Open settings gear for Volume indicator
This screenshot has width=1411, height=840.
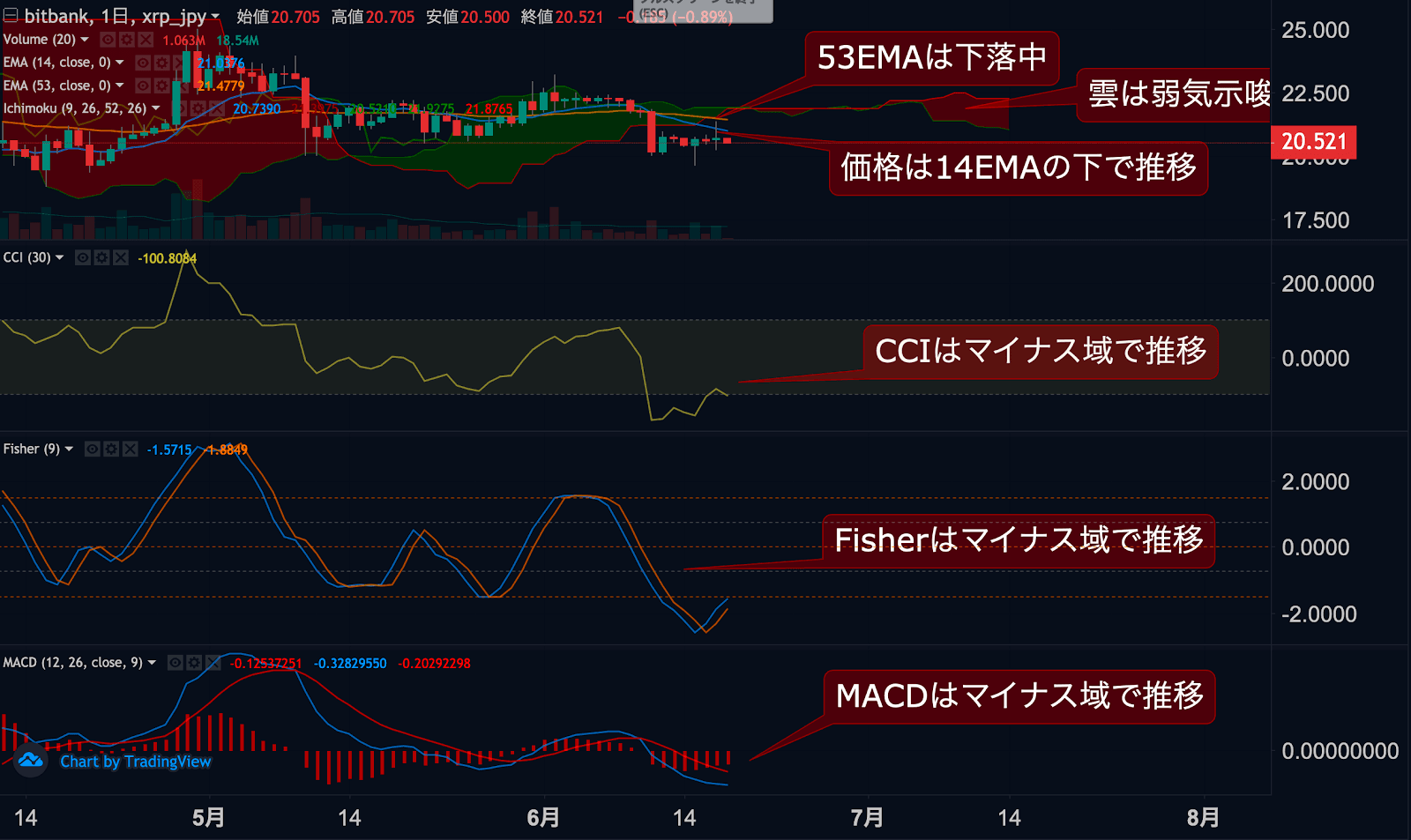pyautogui.click(x=127, y=40)
